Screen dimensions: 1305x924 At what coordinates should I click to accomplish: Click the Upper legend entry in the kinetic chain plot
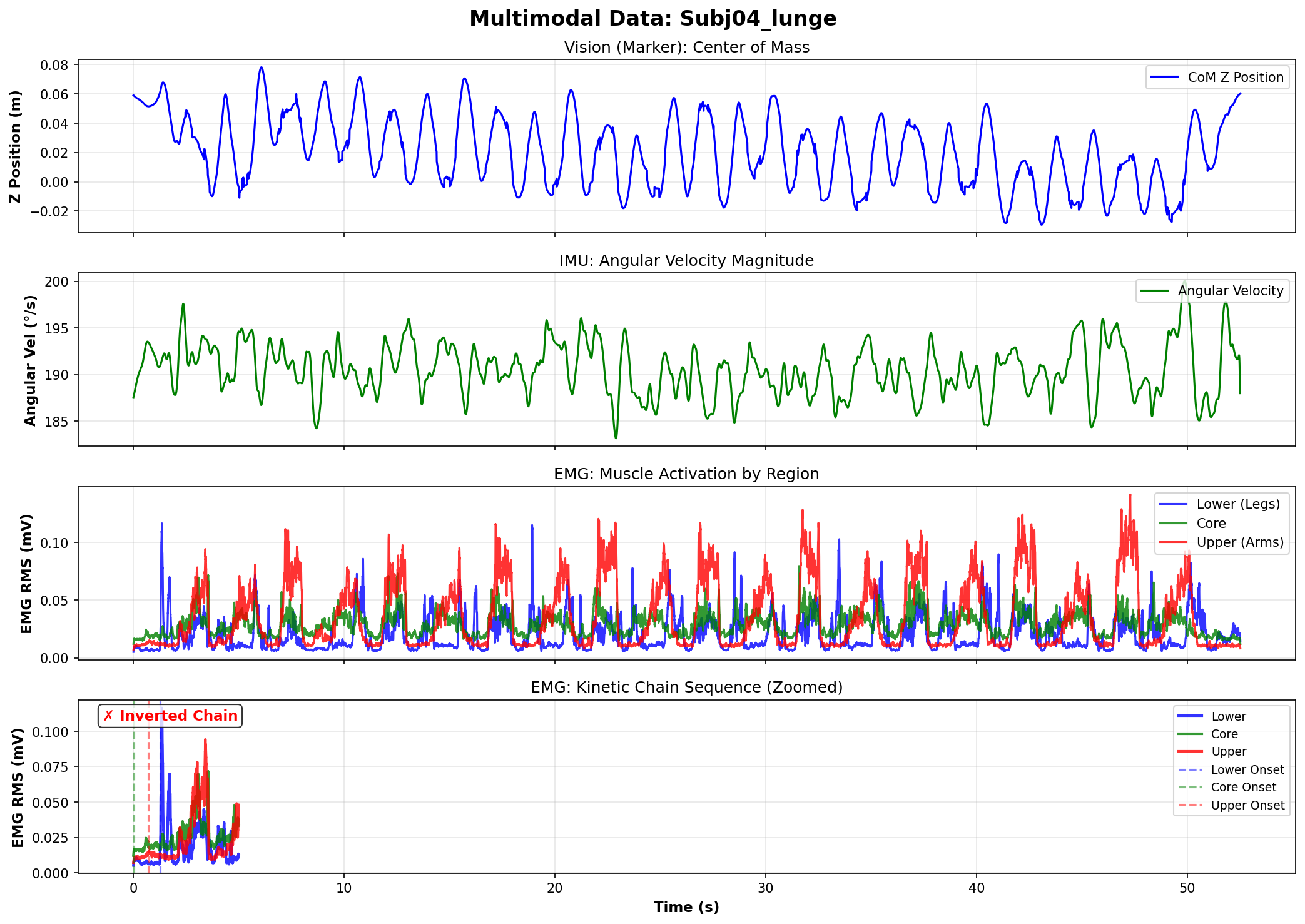1229,752
